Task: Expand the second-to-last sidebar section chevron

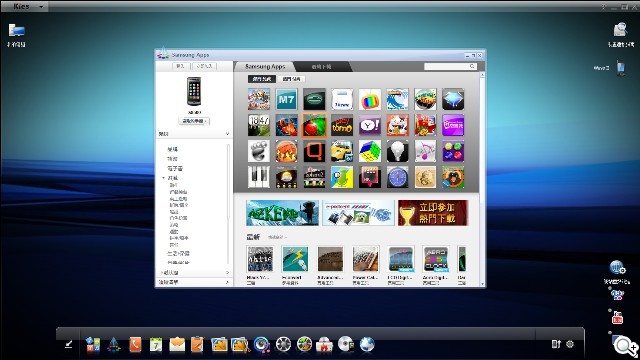Action: click(x=227, y=272)
